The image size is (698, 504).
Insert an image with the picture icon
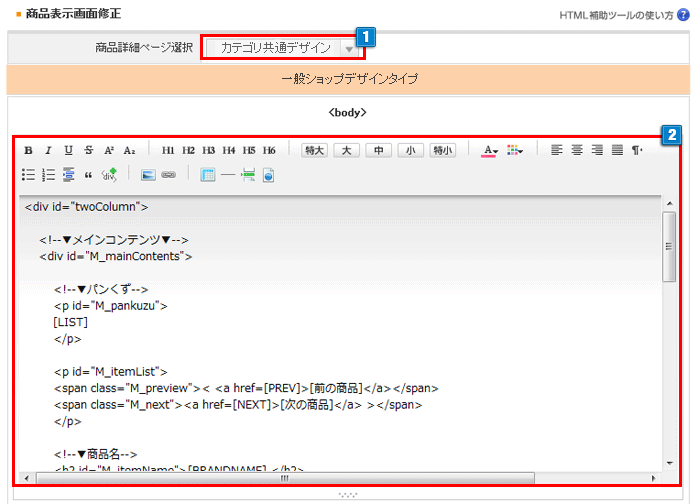coord(148,174)
